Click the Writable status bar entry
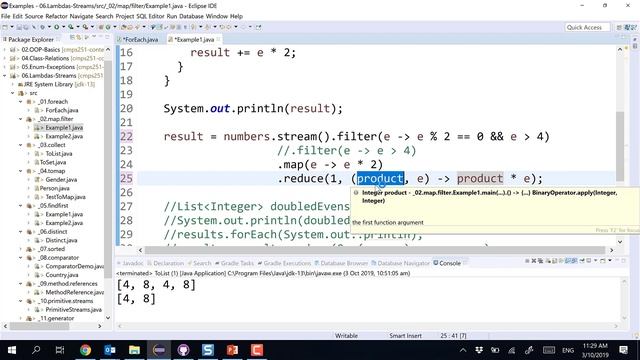Screen dimensions: 640x360 [346, 336]
